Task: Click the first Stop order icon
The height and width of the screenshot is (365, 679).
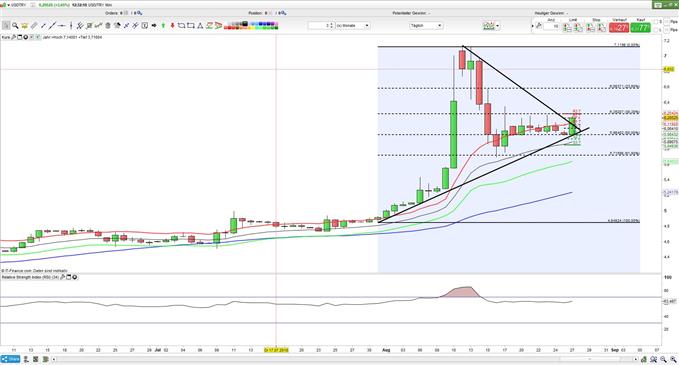Action: [590, 27]
